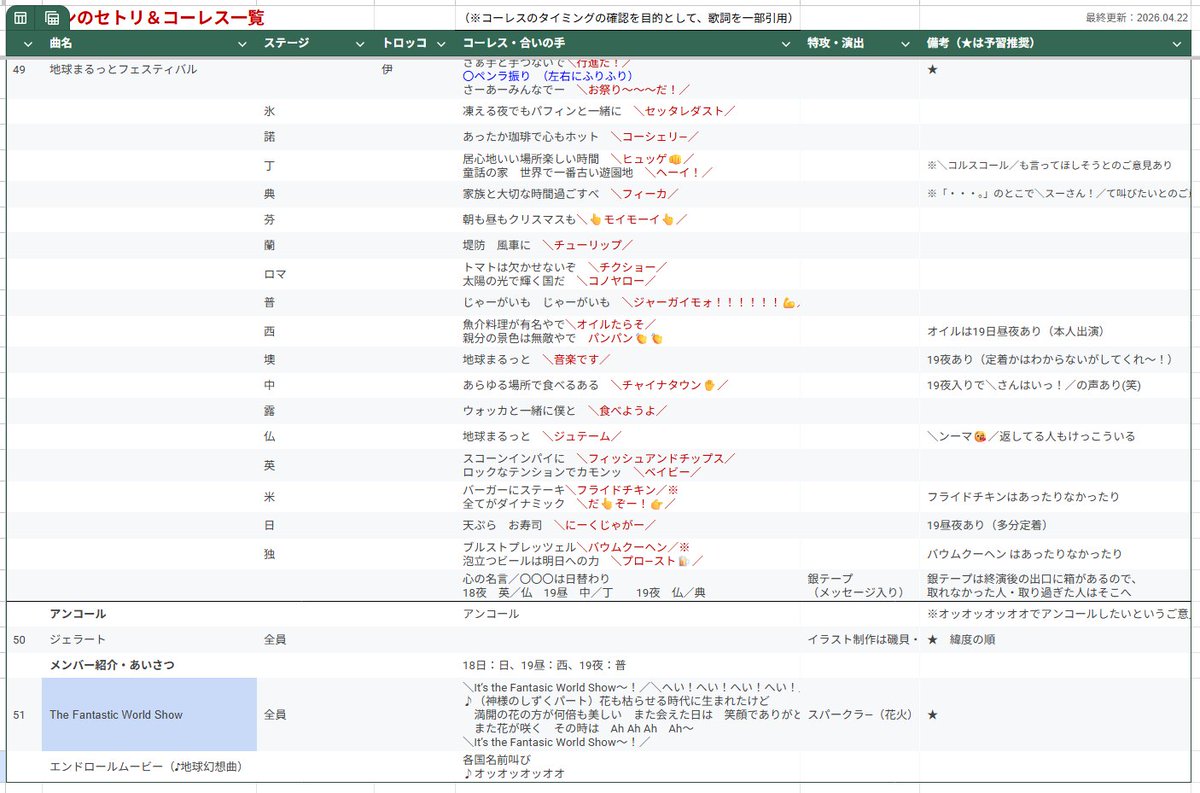Image resolution: width=1200 pixels, height=793 pixels.
Task: Select stage cell 墺
Action: point(315,359)
